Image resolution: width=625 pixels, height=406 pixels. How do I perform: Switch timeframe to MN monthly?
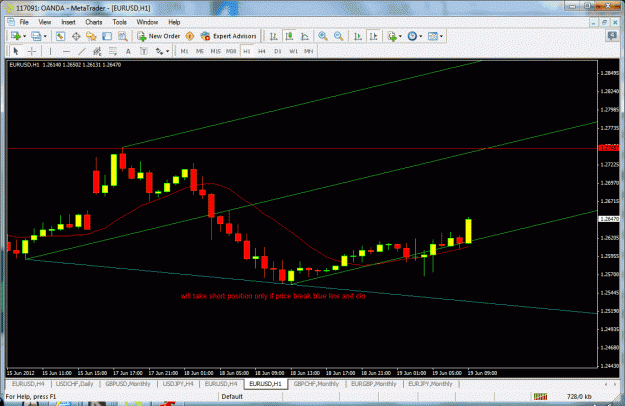(x=309, y=51)
